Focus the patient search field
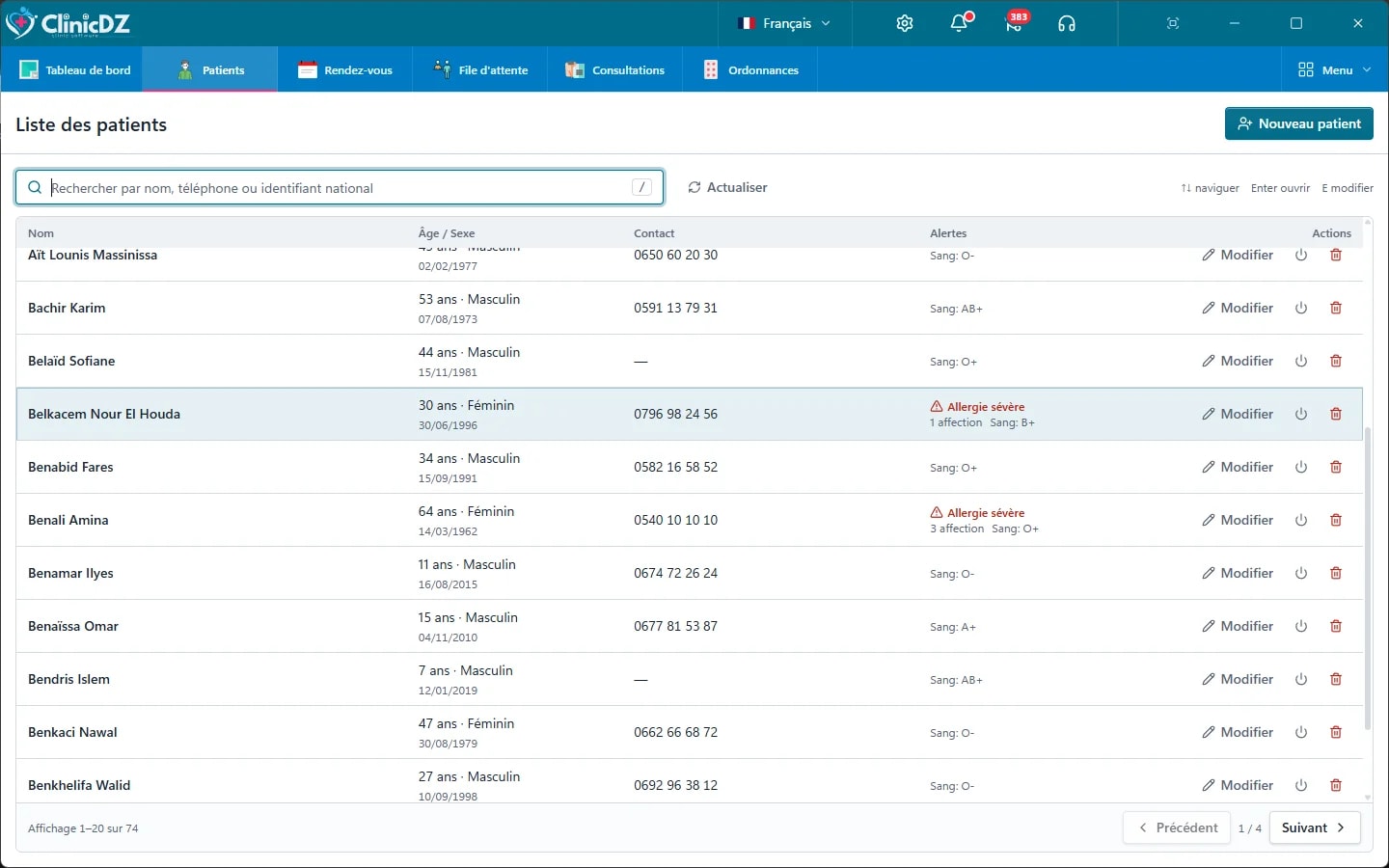This screenshot has width=1389, height=868. coord(340,187)
